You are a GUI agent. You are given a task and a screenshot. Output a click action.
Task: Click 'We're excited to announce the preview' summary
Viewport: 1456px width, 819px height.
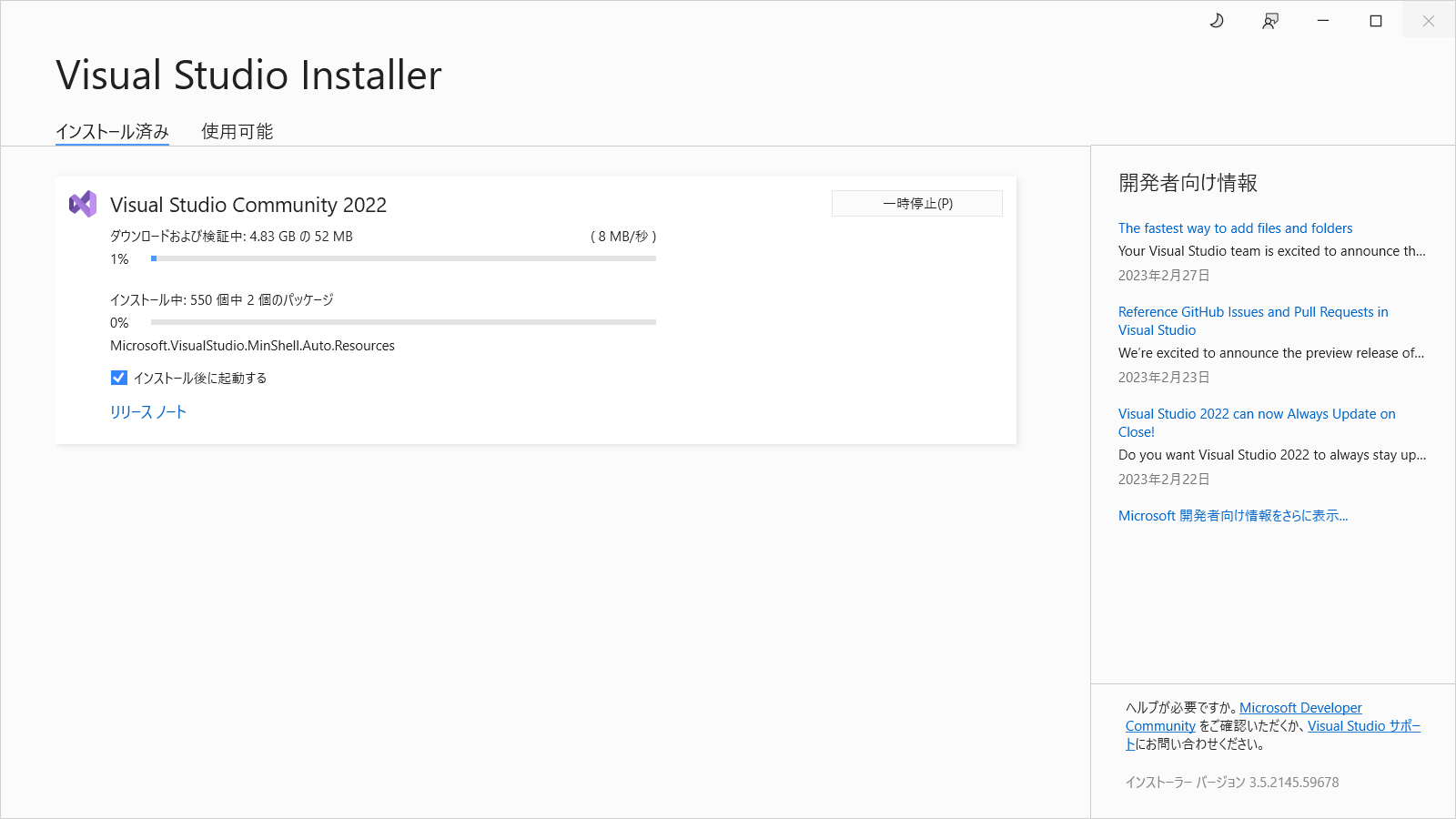pos(1271,353)
